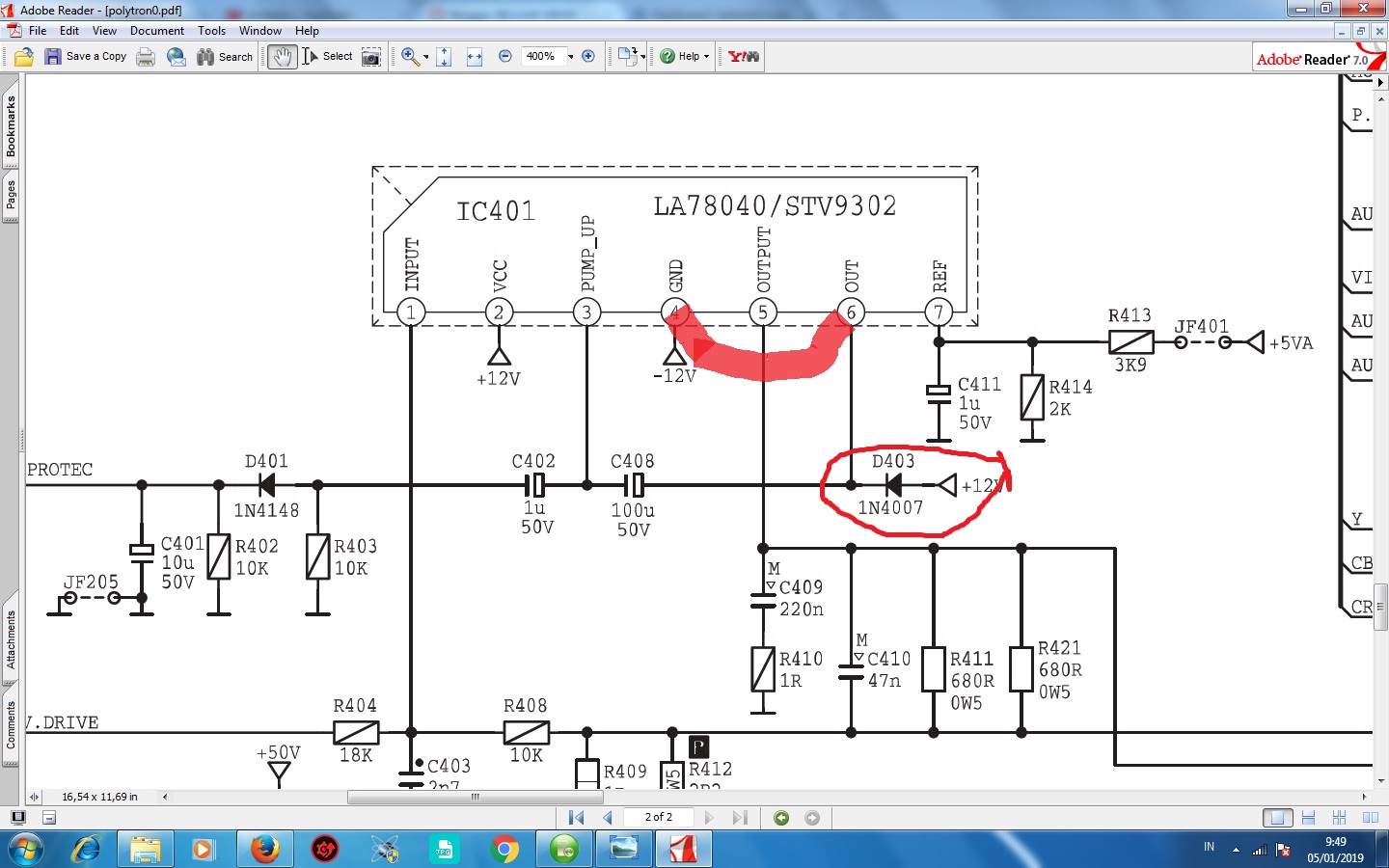Click the green Previous View button
Viewport: 1389px width, 868px height.
point(781,818)
